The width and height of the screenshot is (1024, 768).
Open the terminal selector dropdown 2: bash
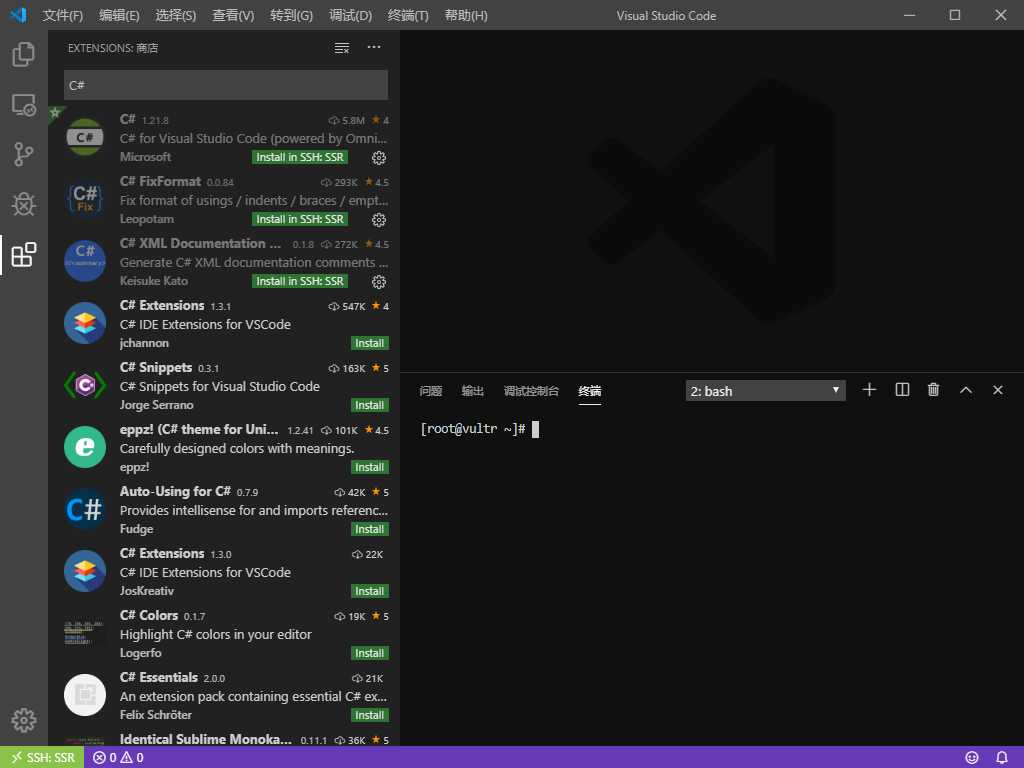pyautogui.click(x=765, y=391)
